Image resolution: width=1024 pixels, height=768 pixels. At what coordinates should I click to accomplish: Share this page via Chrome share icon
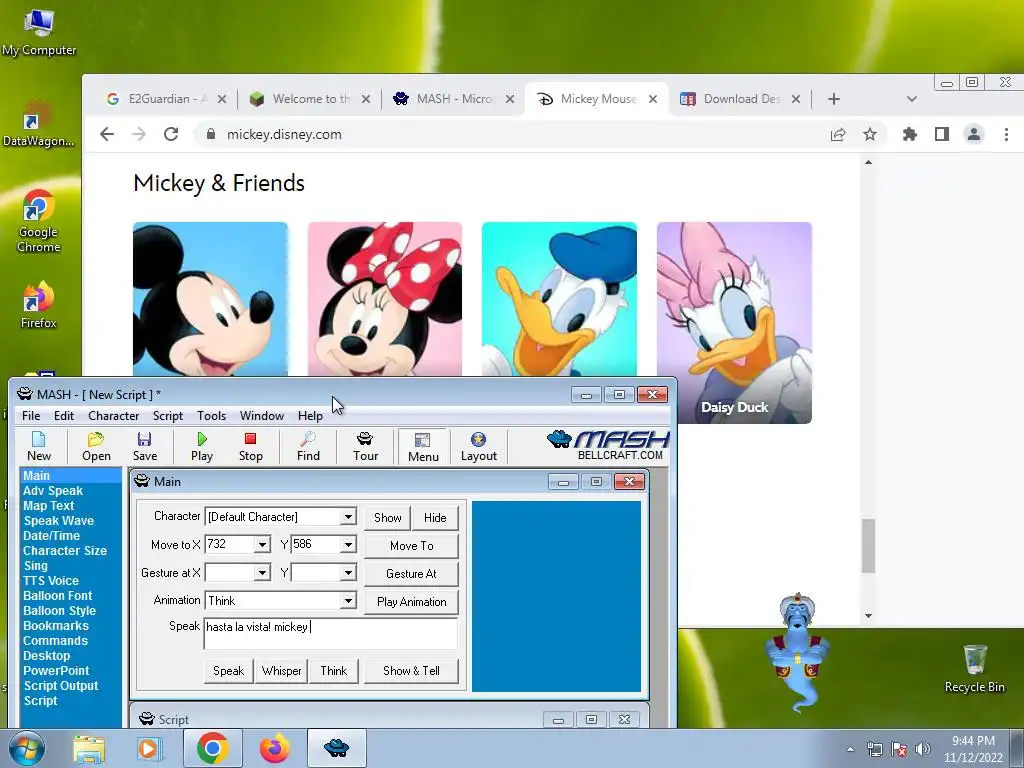click(838, 135)
